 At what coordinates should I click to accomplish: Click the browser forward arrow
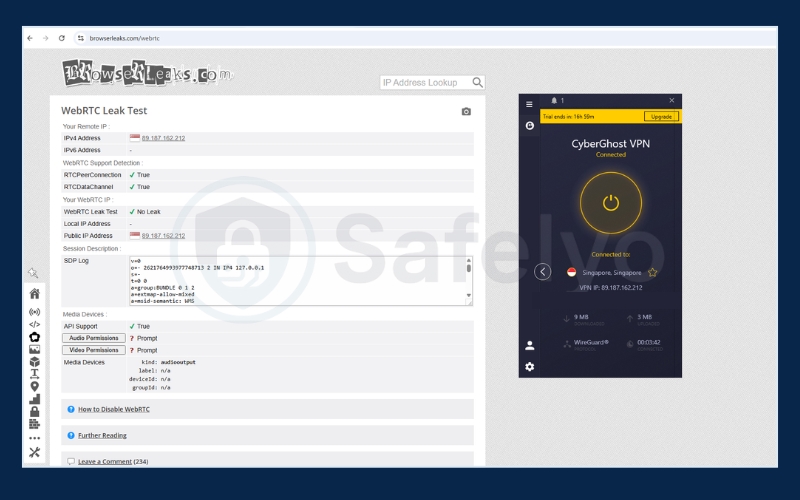(x=45, y=38)
